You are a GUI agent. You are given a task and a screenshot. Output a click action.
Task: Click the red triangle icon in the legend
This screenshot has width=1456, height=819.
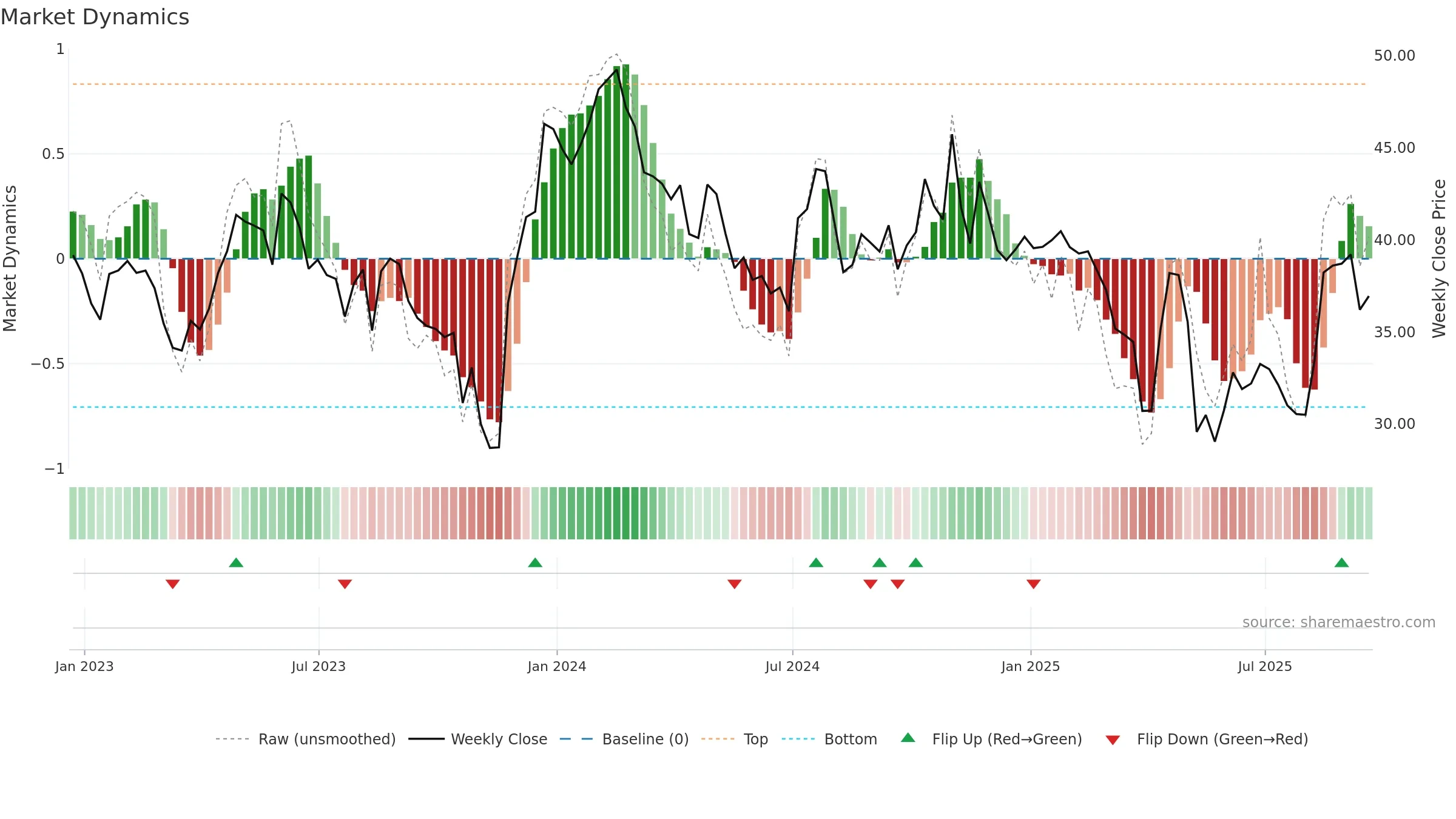1113,740
